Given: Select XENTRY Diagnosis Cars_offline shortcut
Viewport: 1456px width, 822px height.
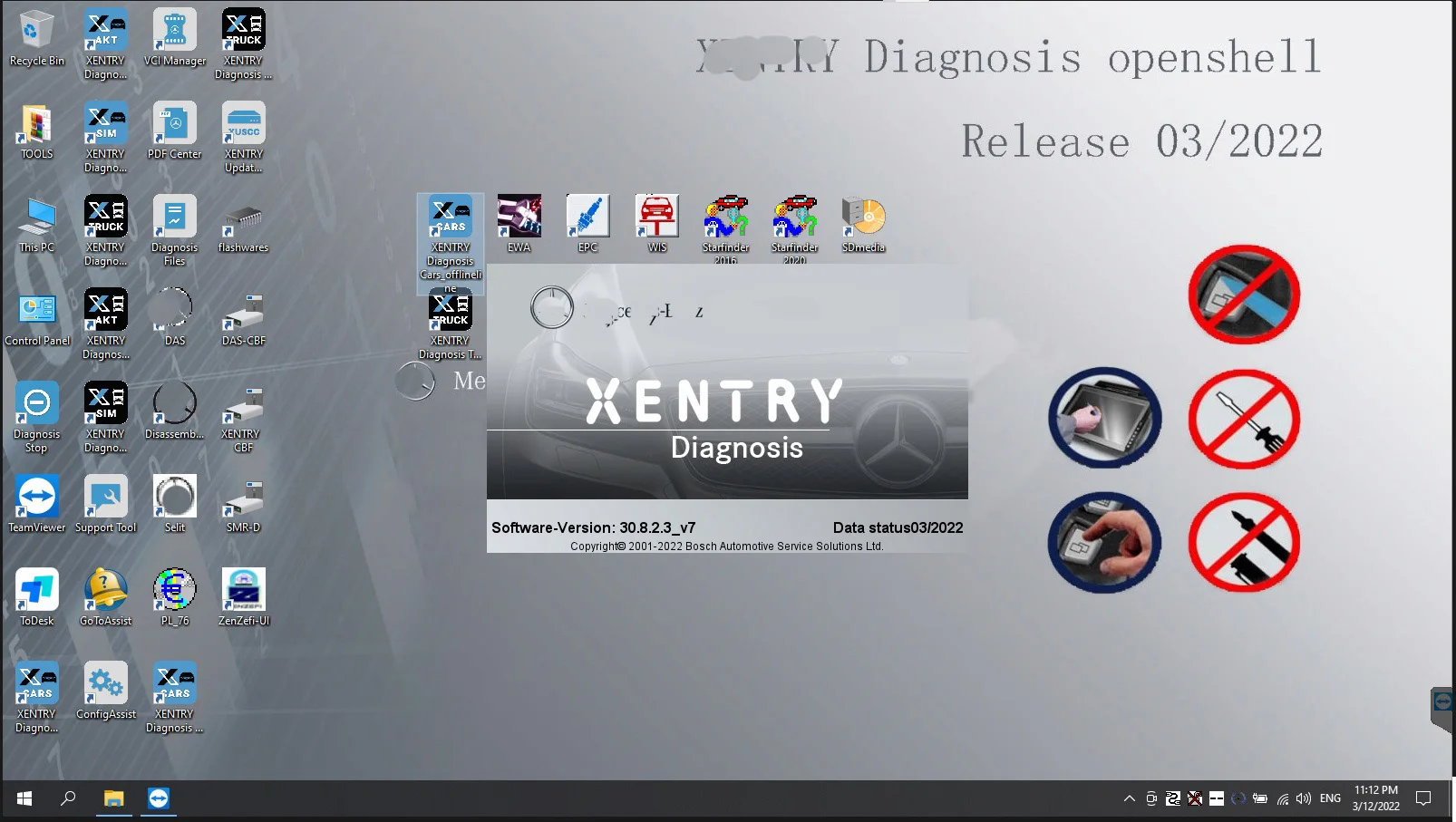Looking at the screenshot, I should [451, 244].
